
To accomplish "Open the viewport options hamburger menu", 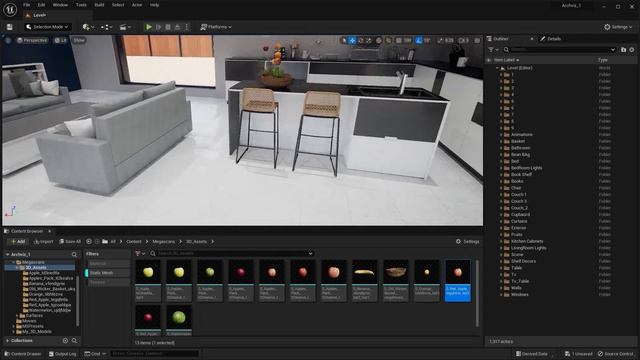I will point(8,40).
